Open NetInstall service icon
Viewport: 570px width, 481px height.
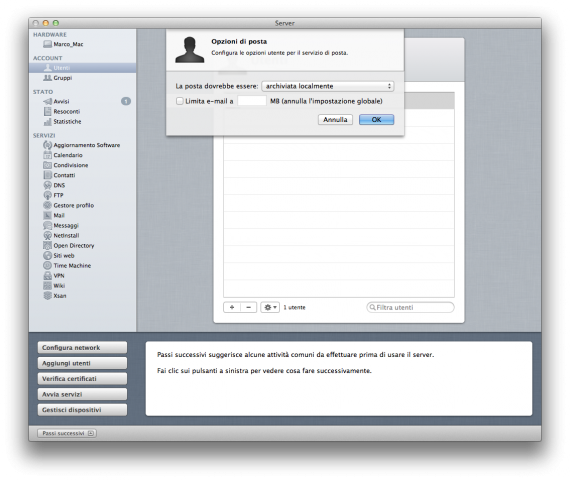click(47, 236)
